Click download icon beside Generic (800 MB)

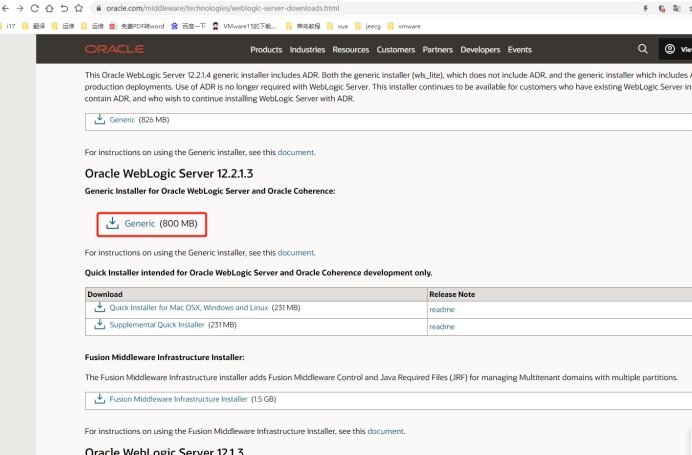coord(113,223)
